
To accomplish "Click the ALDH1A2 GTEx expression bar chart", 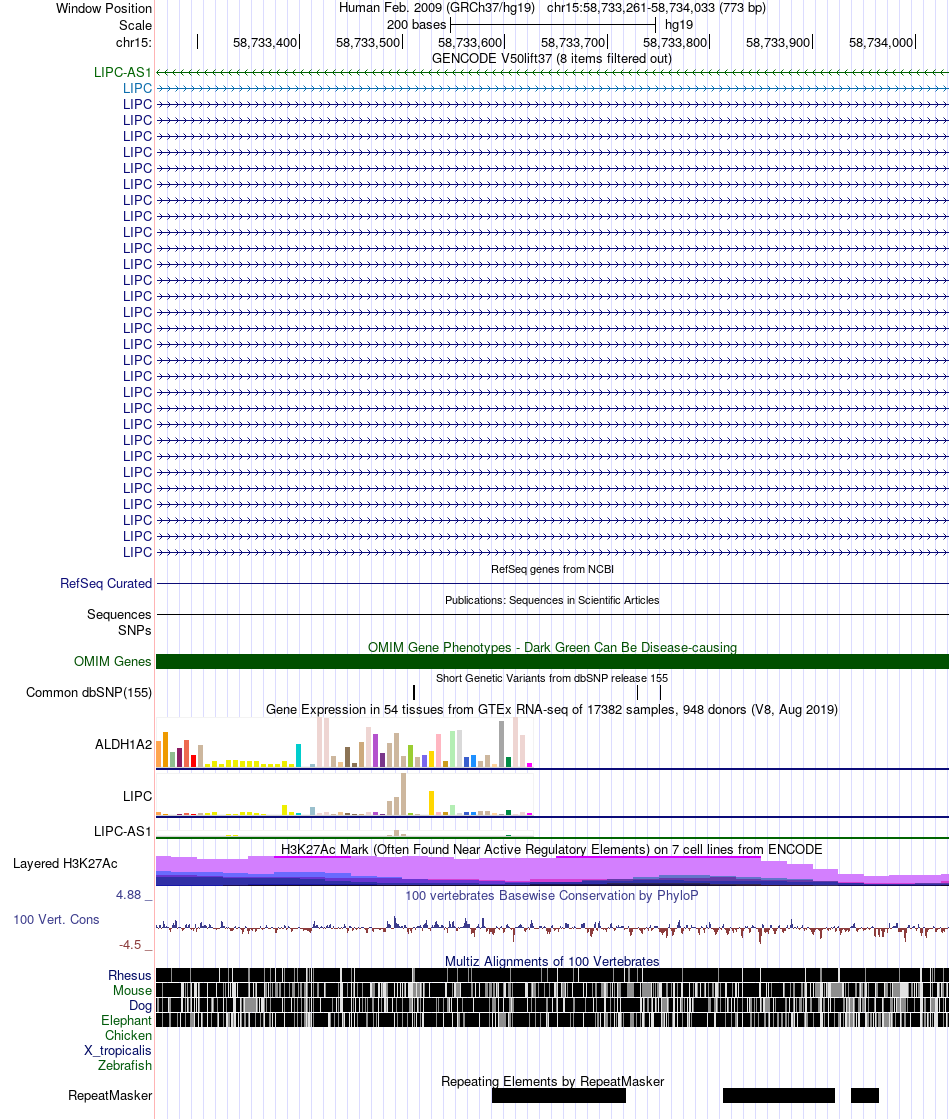I will (x=345, y=743).
